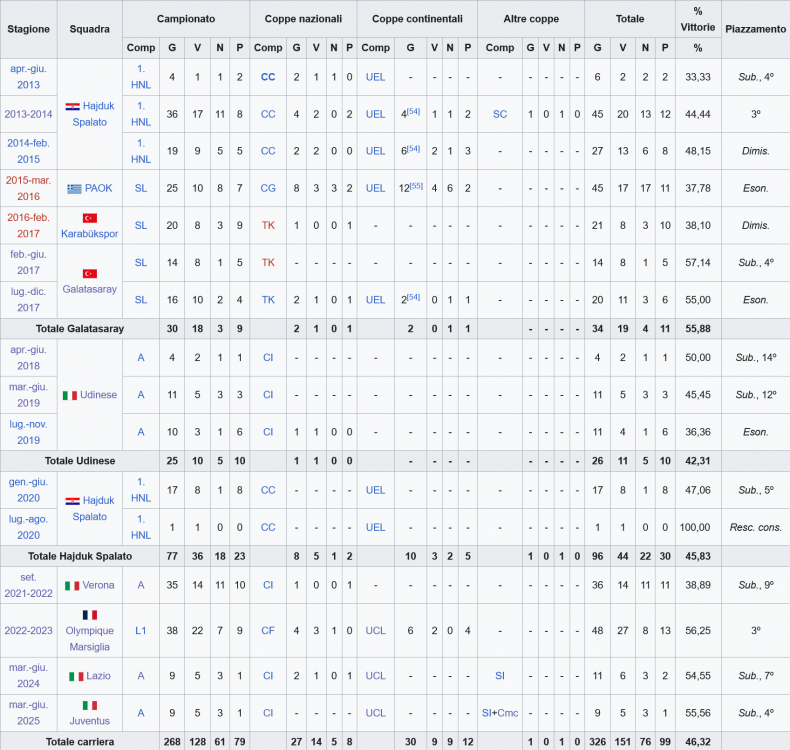790x750 pixels.
Task: Click the Sub., 14º placement cell
Action: point(755,358)
